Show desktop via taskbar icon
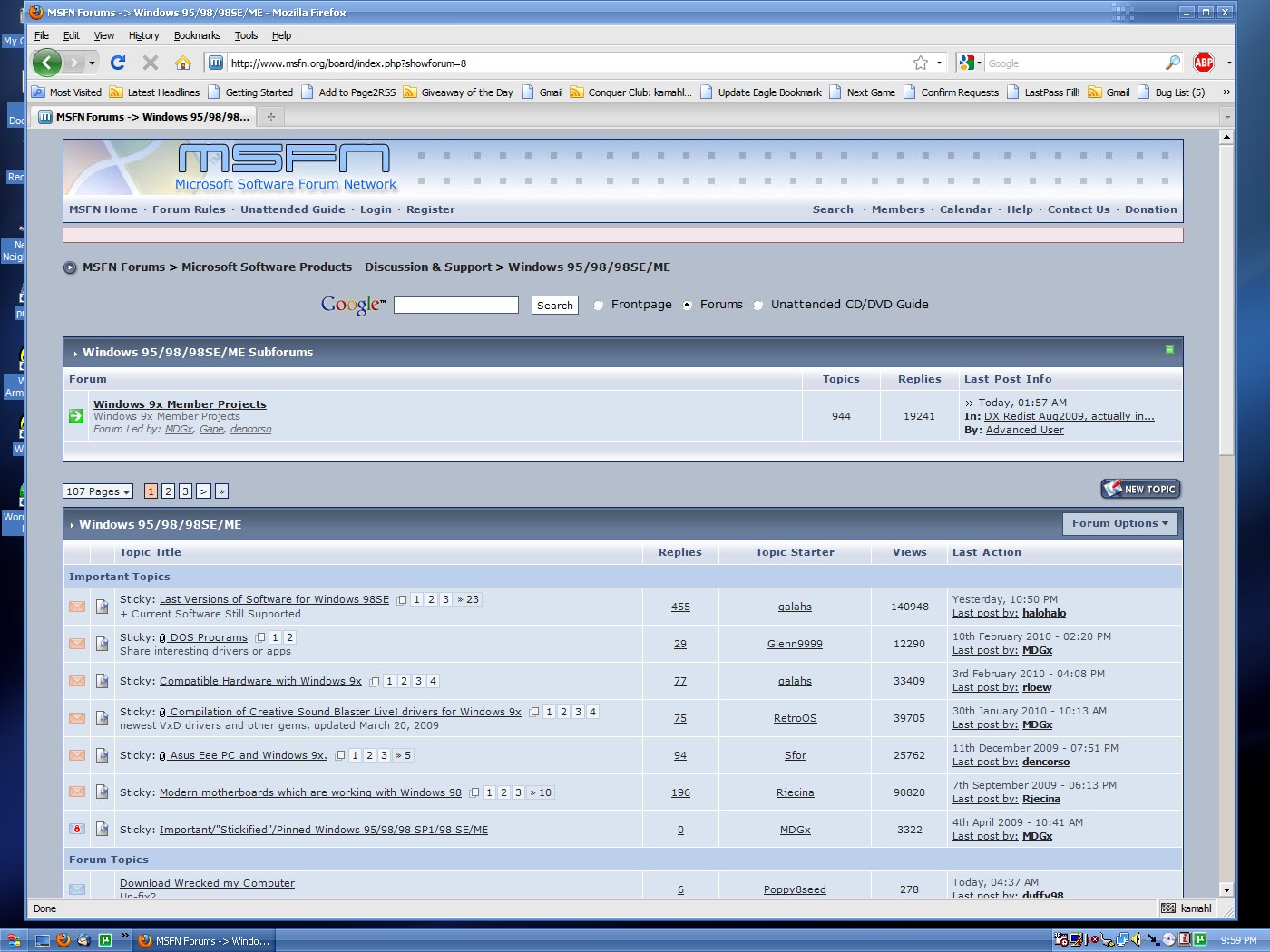This screenshot has width=1270, height=952. [x=42, y=940]
